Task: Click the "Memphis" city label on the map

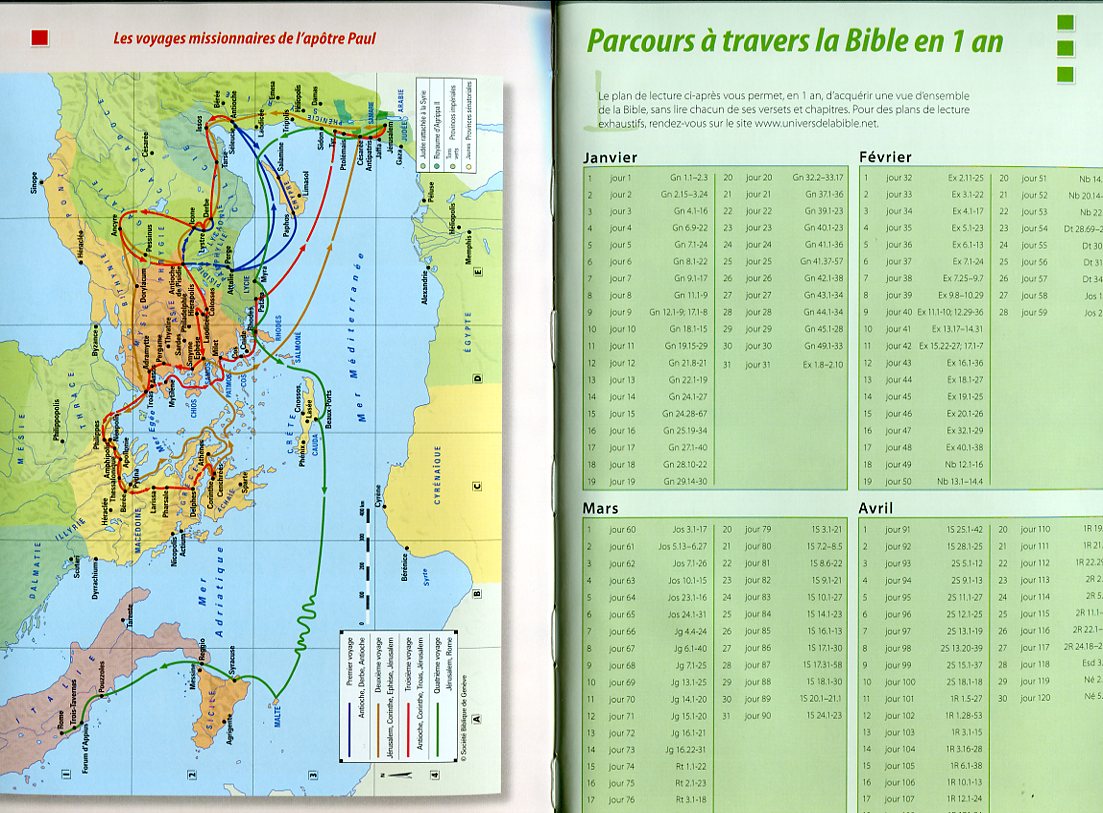Action: 468,250
